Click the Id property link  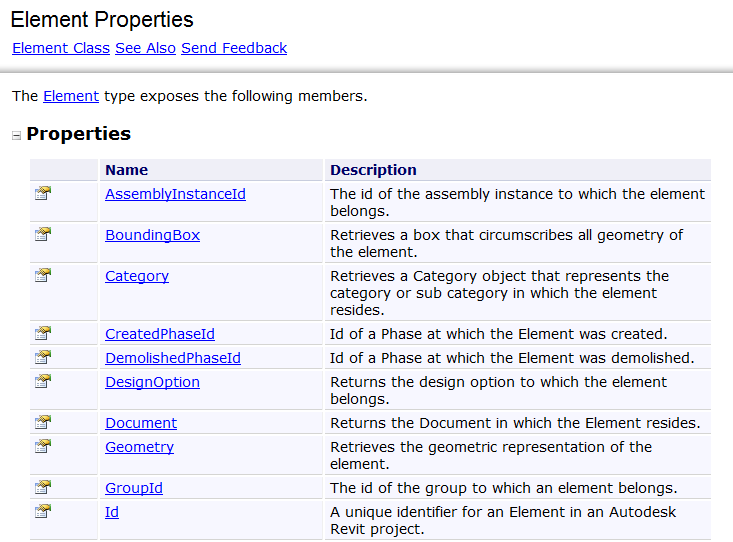pyautogui.click(x=112, y=512)
